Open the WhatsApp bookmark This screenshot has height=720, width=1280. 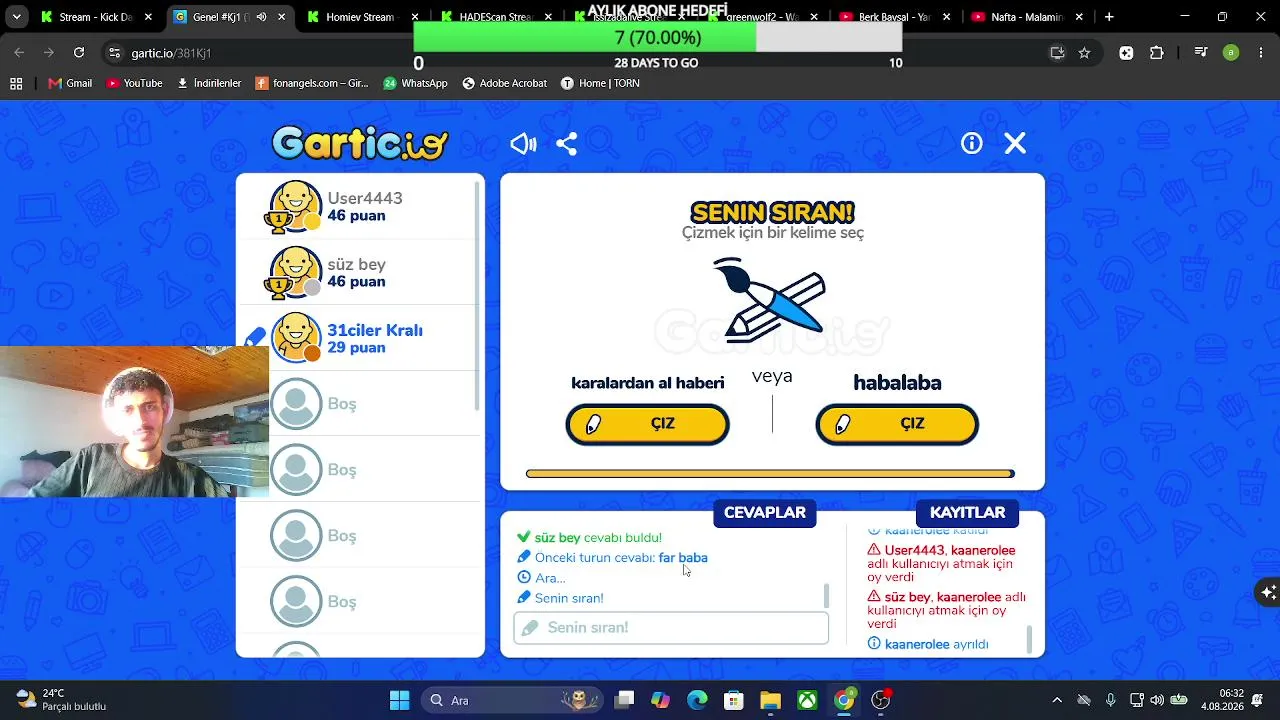click(416, 84)
